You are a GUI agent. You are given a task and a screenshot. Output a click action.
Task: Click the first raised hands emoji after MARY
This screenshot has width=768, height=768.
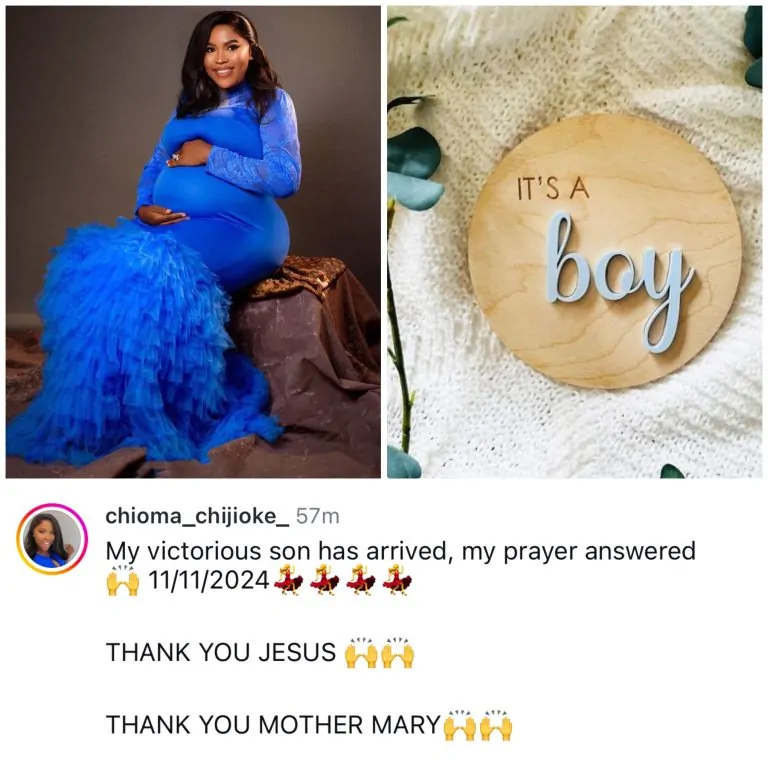[459, 725]
